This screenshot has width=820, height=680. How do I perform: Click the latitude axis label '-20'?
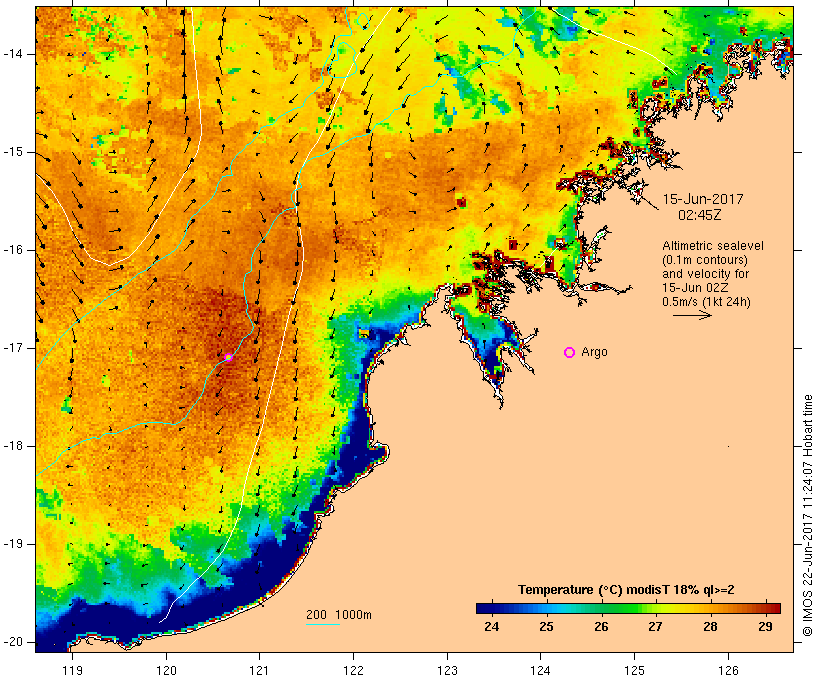coord(13,642)
